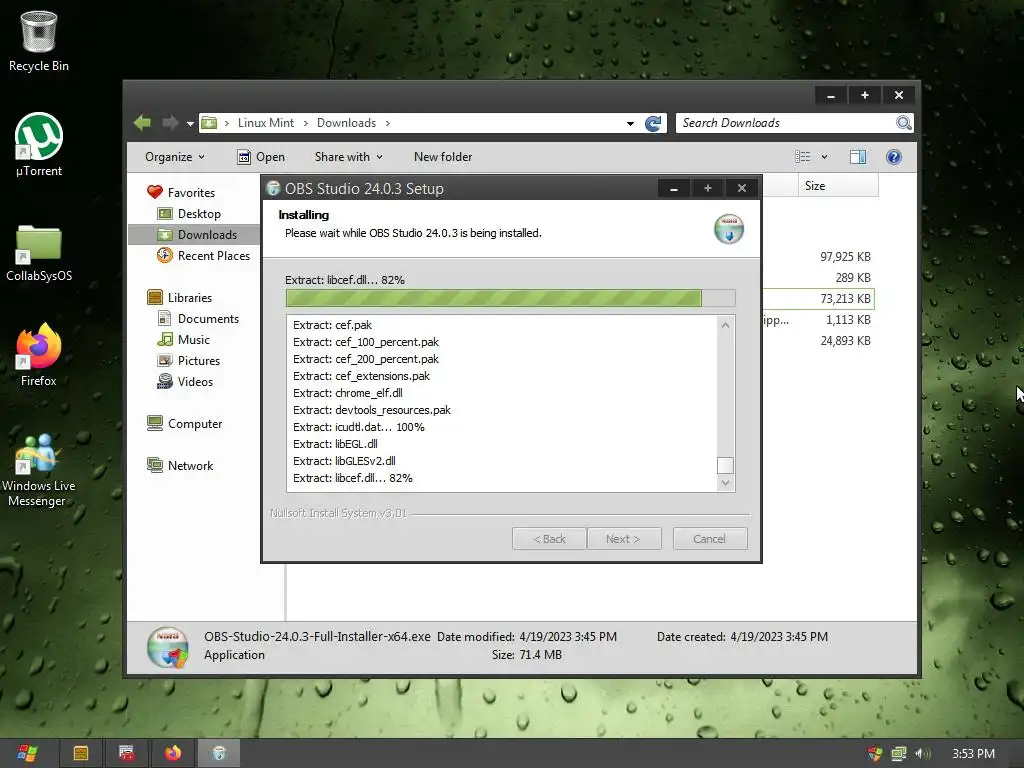Click the log scroll up arrow
The width and height of the screenshot is (1024, 768).
click(x=725, y=325)
